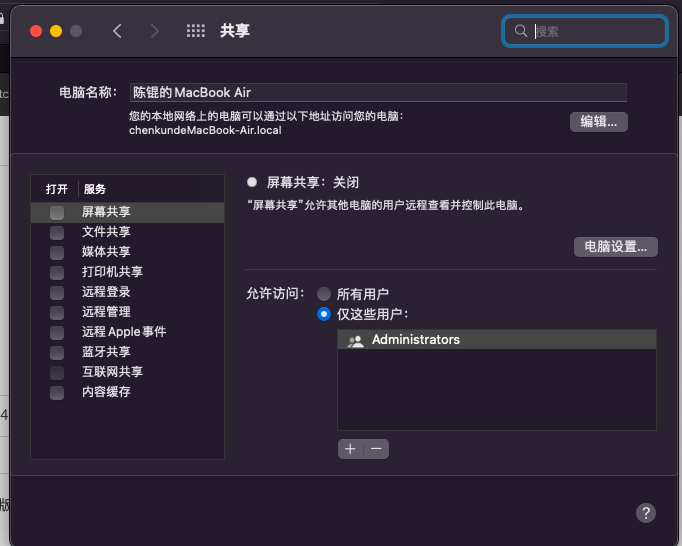Close the 共享 window with red button
682x546 pixels.
[x=36, y=31]
